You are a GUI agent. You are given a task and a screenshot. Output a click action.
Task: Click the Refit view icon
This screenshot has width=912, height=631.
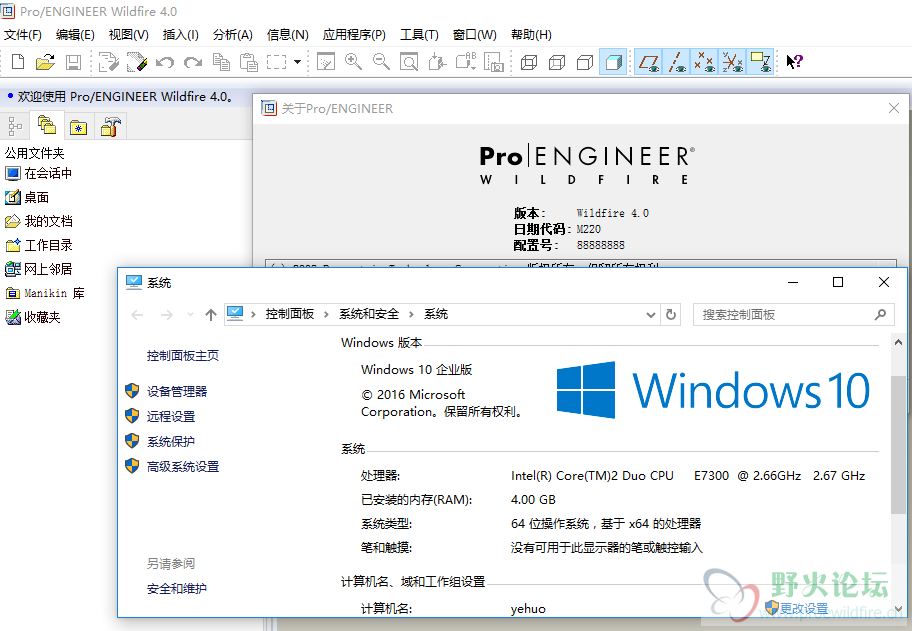click(409, 62)
